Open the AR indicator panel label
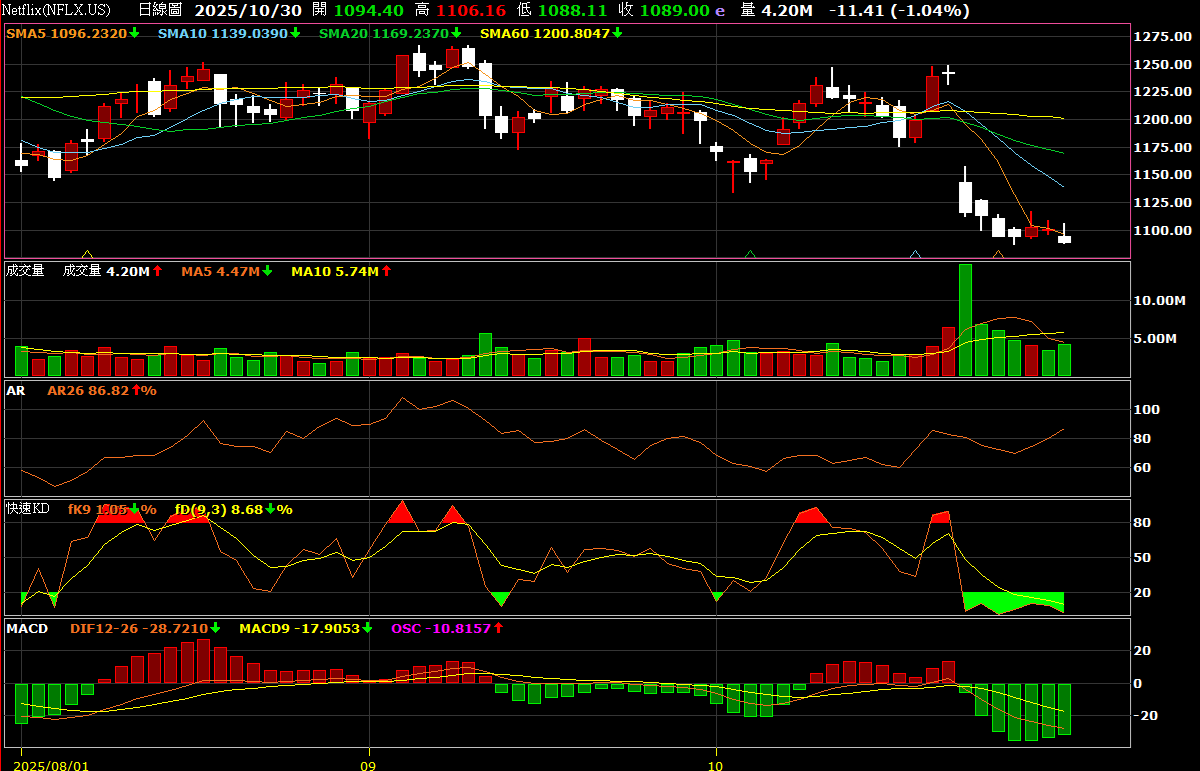The image size is (1200, 771). pos(16,390)
